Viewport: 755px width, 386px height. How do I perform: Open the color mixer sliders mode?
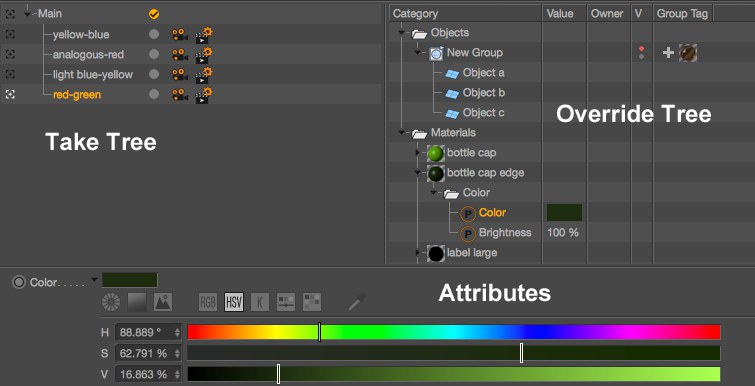(286, 302)
